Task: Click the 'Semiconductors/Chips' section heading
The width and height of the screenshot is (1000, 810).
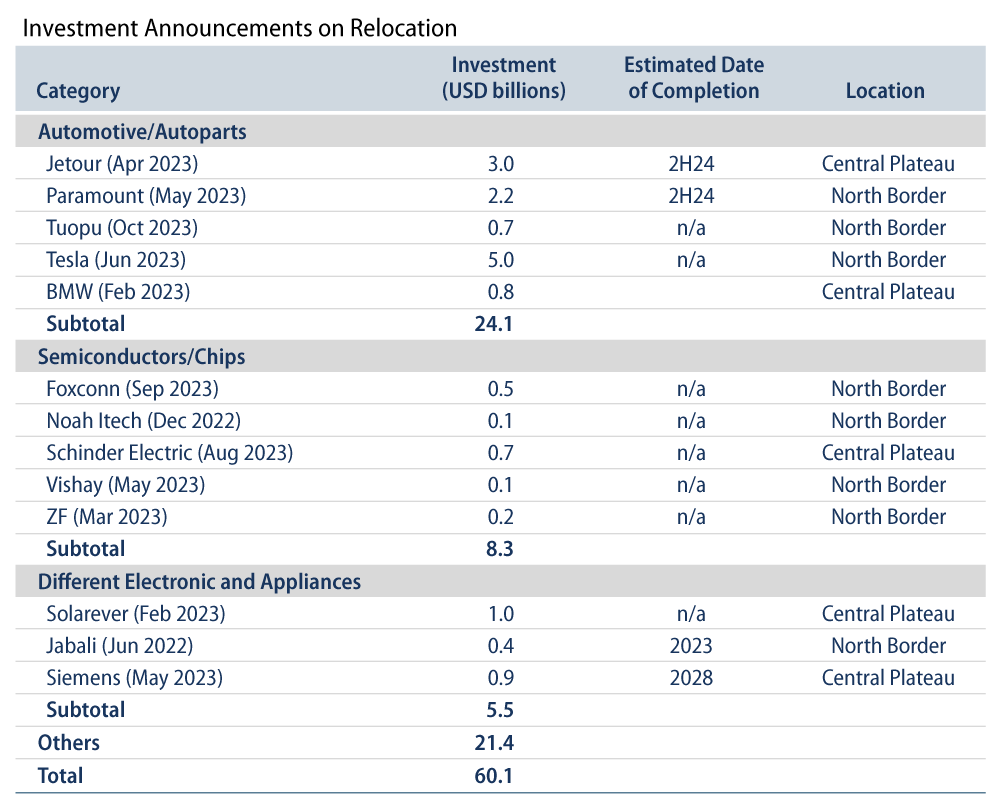Action: 142,357
